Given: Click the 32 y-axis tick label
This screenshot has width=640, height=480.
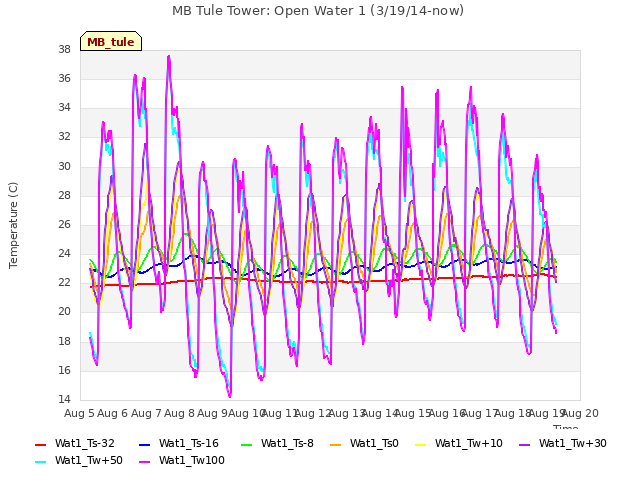Looking at the screenshot, I should click(64, 137).
